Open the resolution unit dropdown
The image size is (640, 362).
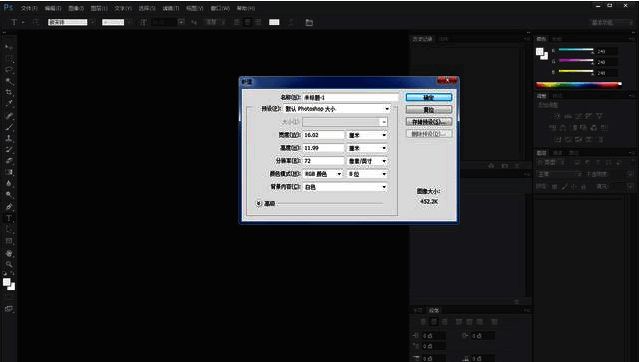pyautogui.click(x=367, y=161)
